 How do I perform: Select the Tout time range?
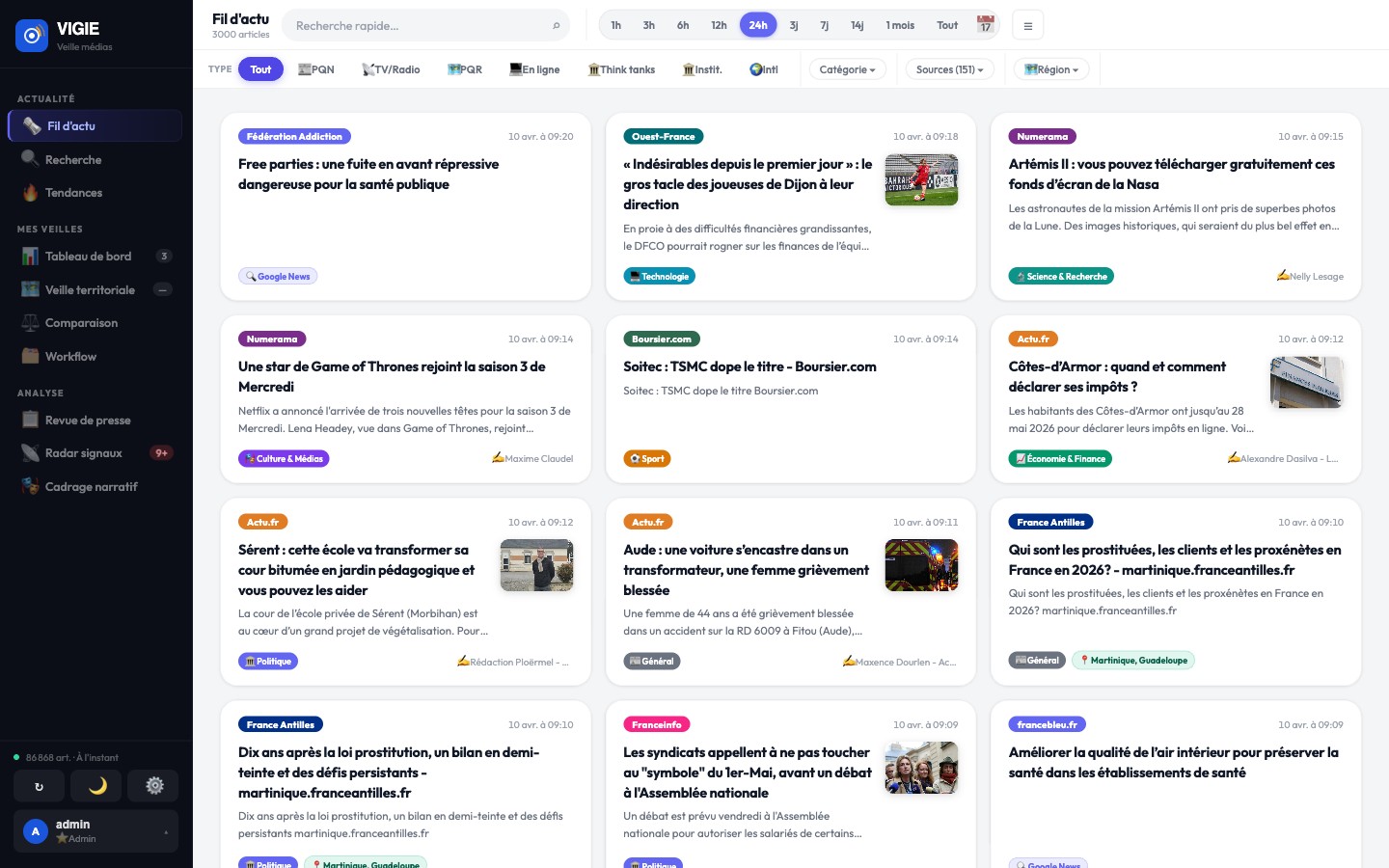pyautogui.click(x=947, y=25)
